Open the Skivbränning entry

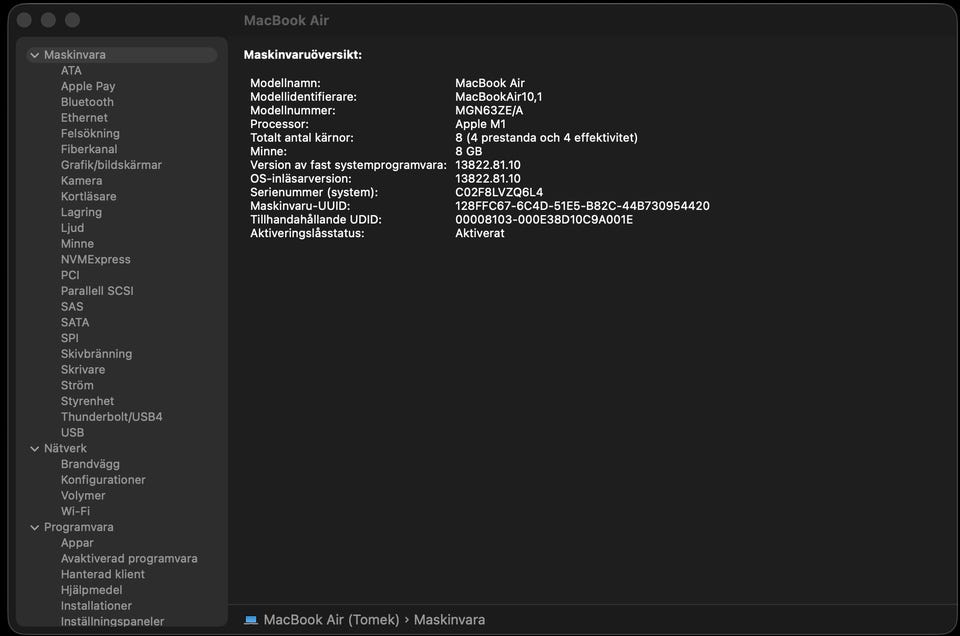pyautogui.click(x=96, y=354)
